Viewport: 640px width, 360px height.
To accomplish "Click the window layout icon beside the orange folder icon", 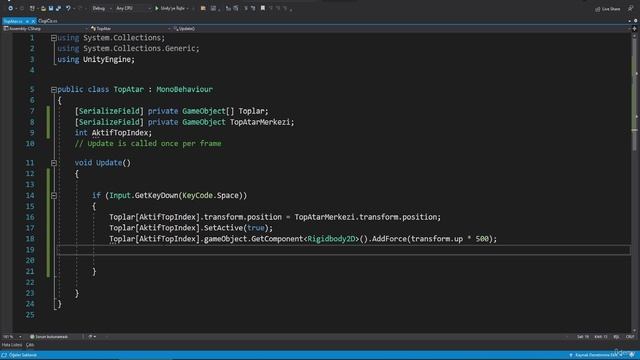I will pyautogui.click(x=213, y=8).
